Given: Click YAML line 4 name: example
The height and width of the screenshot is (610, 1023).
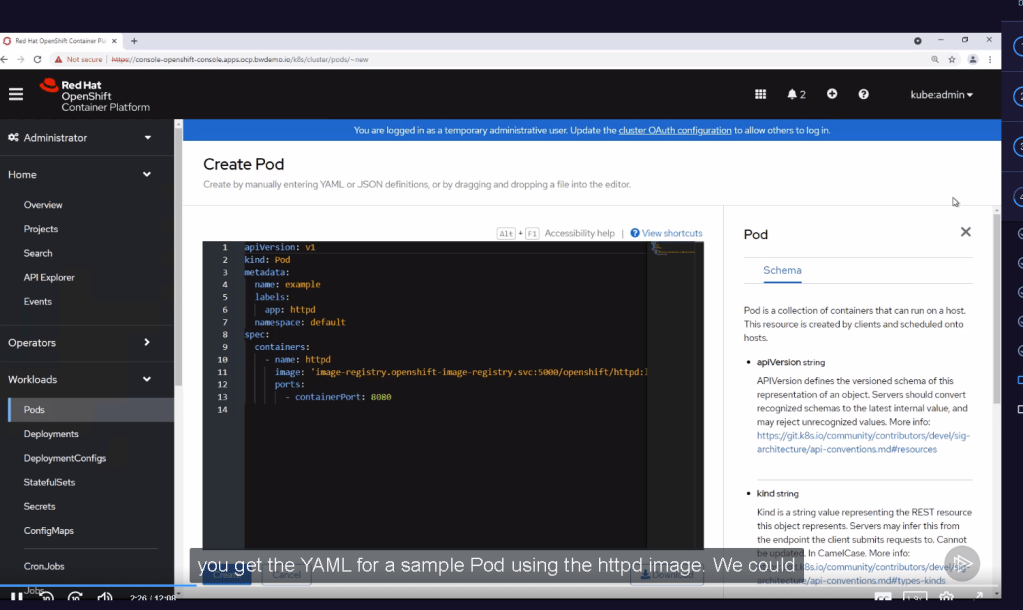Looking at the screenshot, I should click(288, 284).
